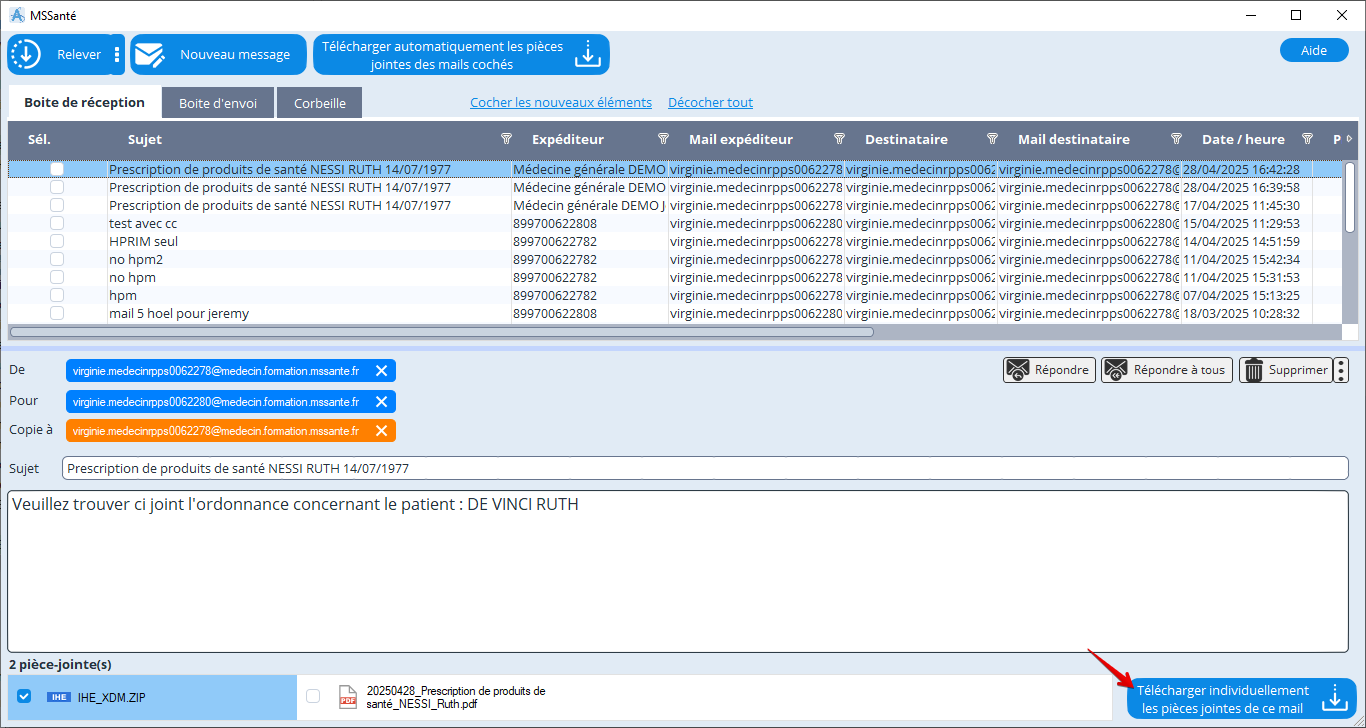This screenshot has height=728, width=1366.
Task: Check the PDF prescription attachment checkbox
Action: [x=313, y=697]
